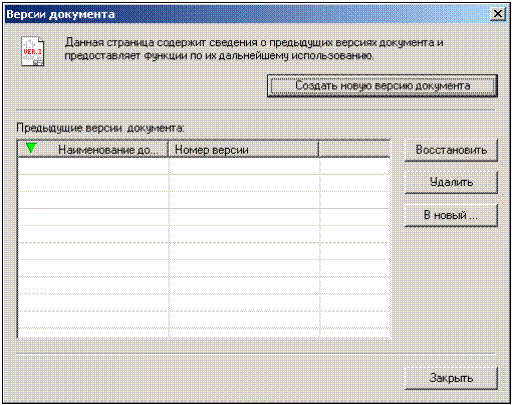Click first-row cell under unnamed third column
Screen dimensions: 512x405
tap(355, 166)
